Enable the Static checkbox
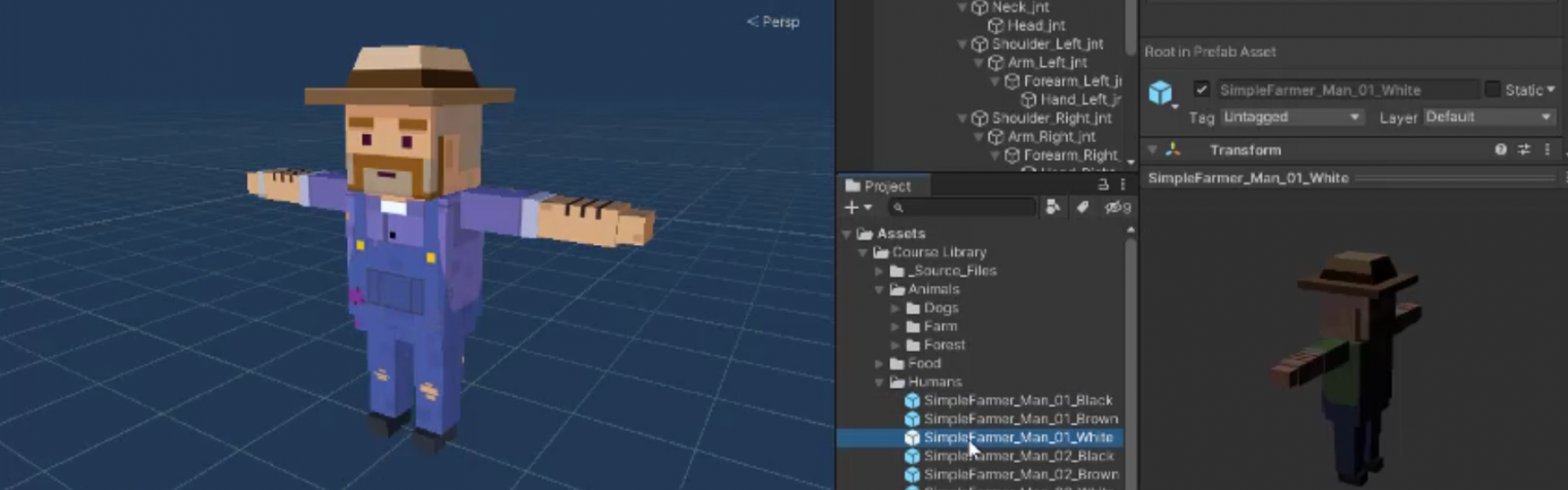 1492,90
